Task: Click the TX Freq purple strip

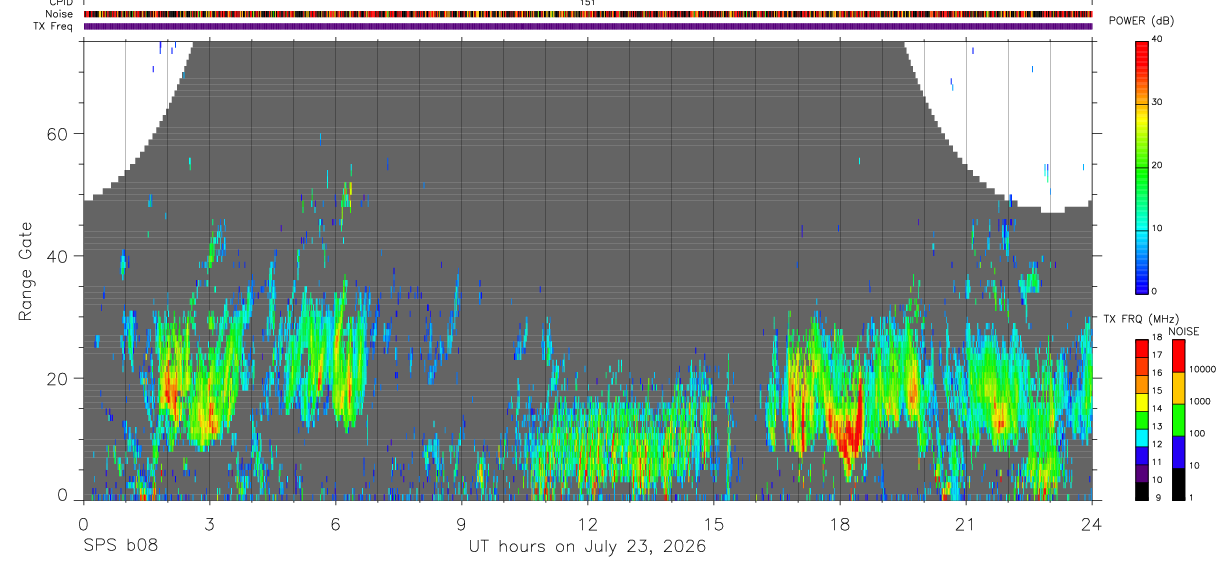Action: [588, 26]
